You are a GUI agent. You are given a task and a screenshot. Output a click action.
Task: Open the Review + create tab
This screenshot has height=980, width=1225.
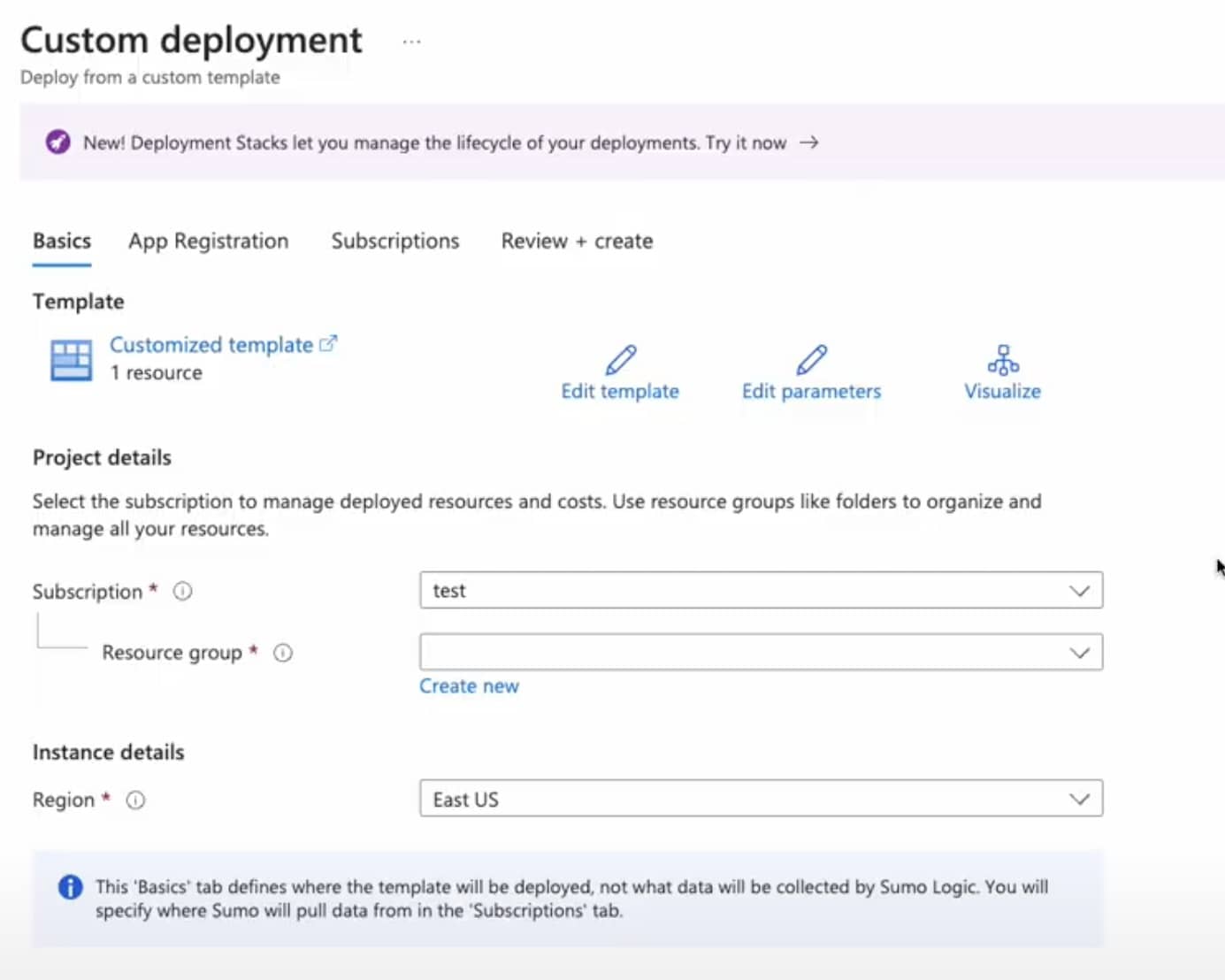click(x=576, y=241)
